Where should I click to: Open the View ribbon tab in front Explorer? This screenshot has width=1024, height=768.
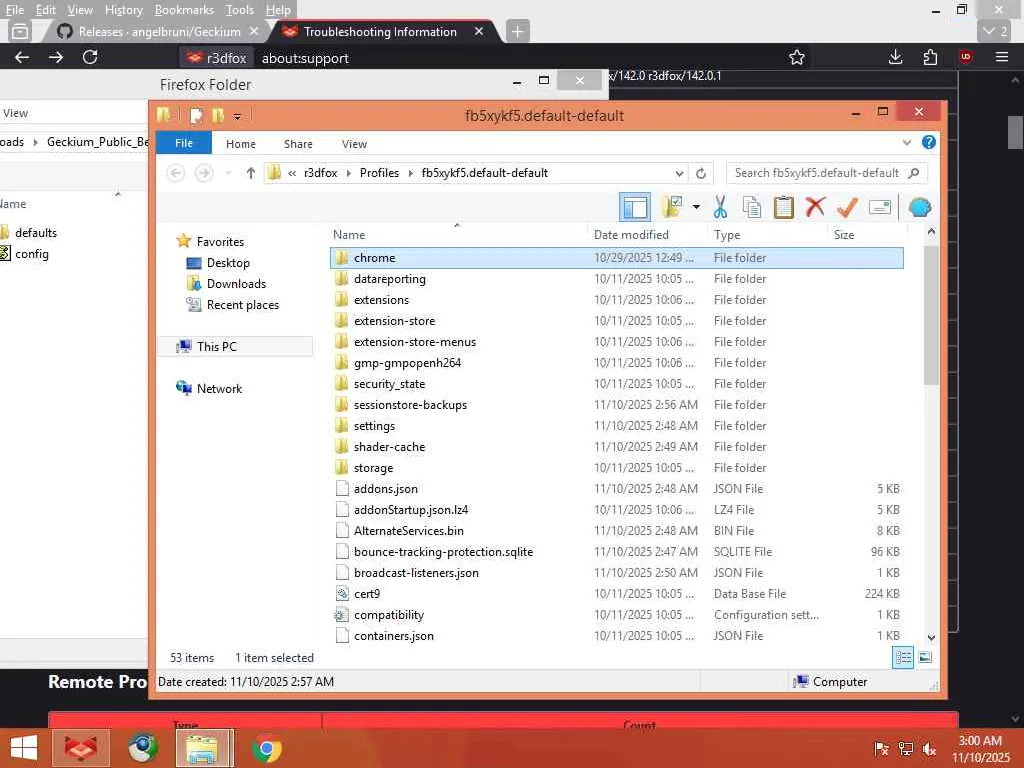[x=354, y=144]
